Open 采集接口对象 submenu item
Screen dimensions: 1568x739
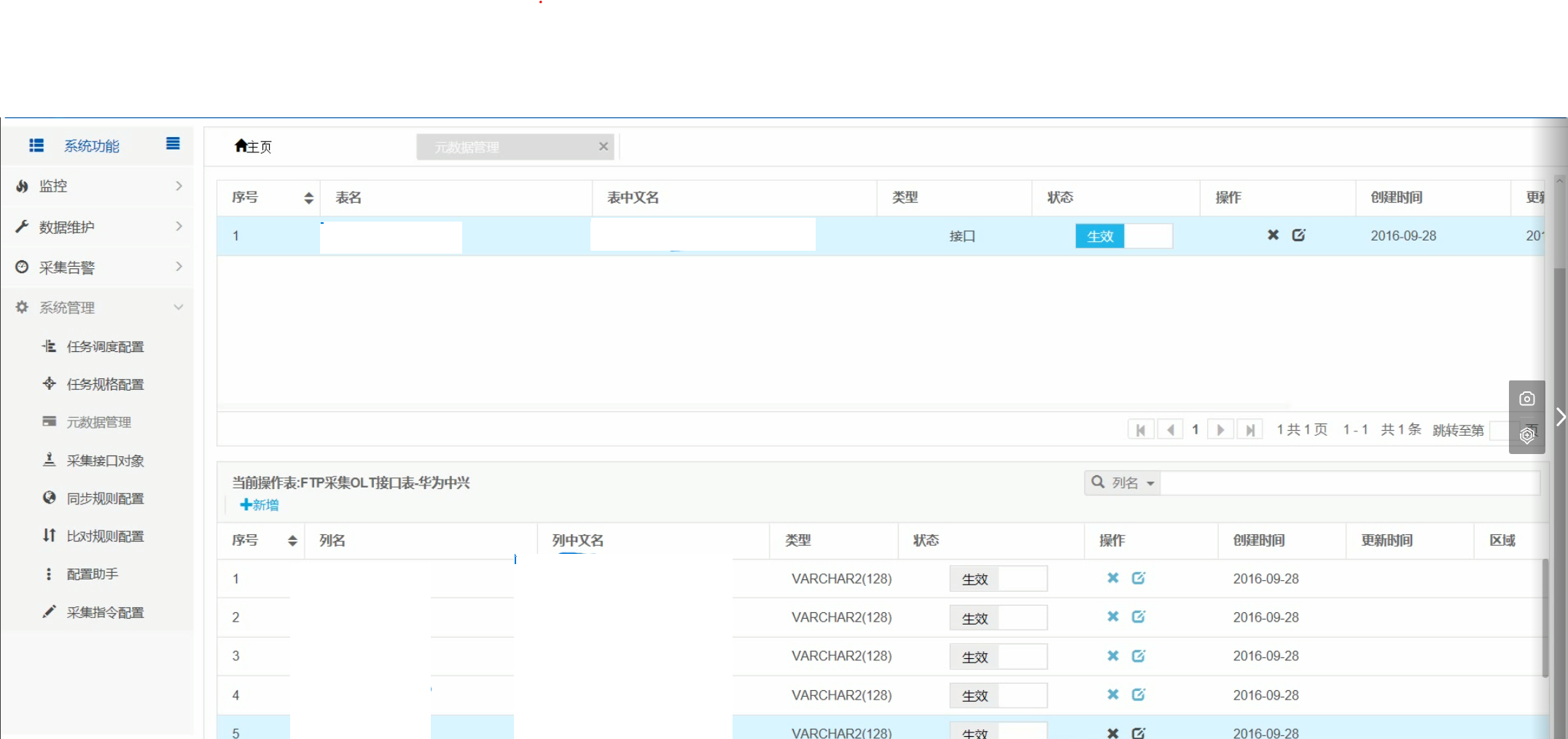(105, 461)
